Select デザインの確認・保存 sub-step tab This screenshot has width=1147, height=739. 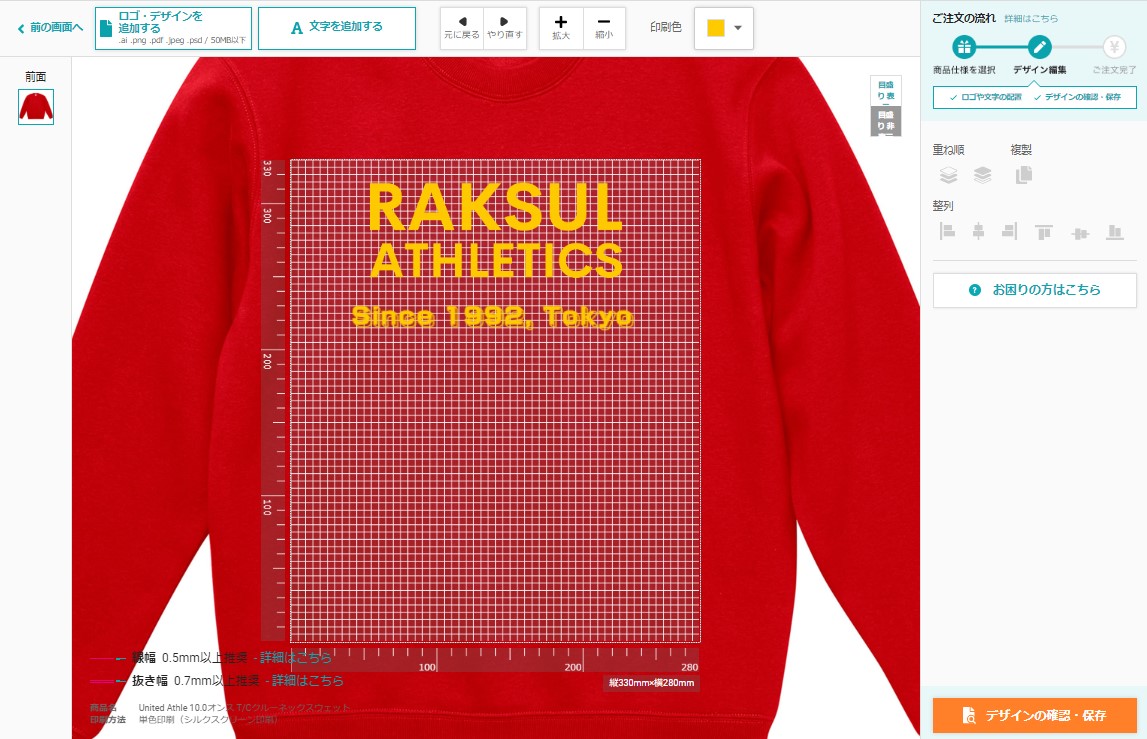(x=1077, y=97)
